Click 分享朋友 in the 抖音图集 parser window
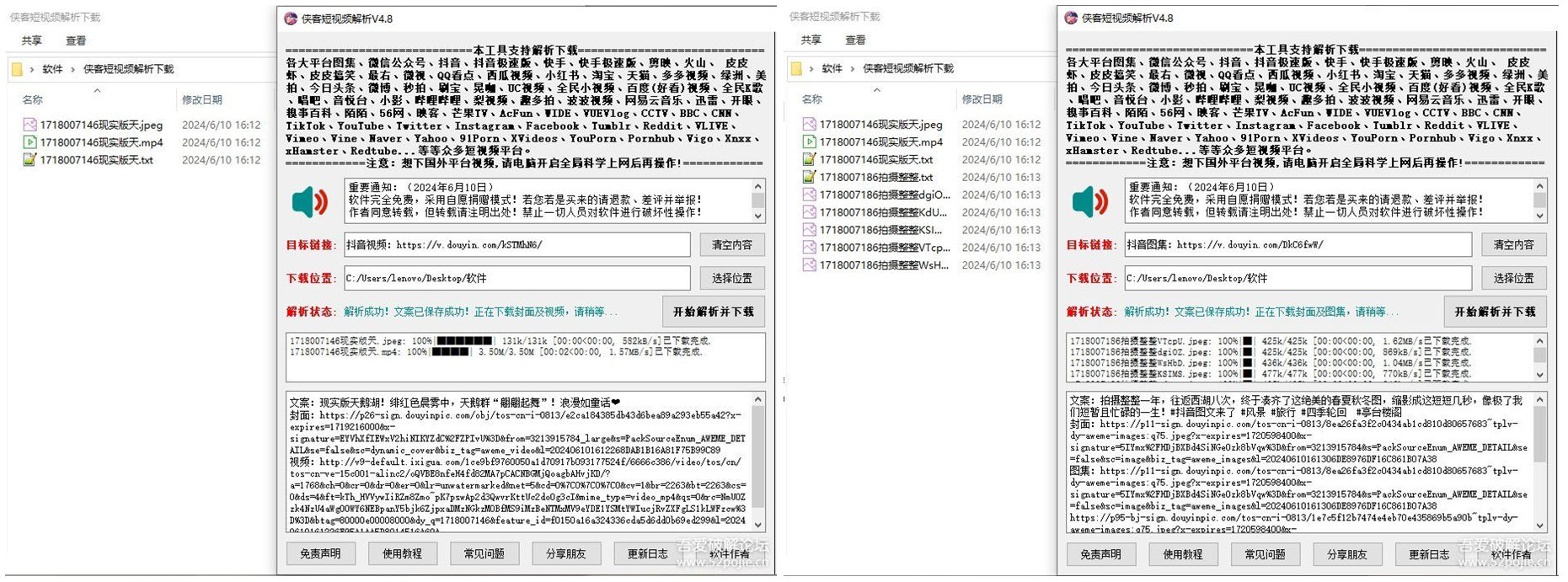Image resolution: width=1568 pixels, height=582 pixels. (x=1346, y=554)
